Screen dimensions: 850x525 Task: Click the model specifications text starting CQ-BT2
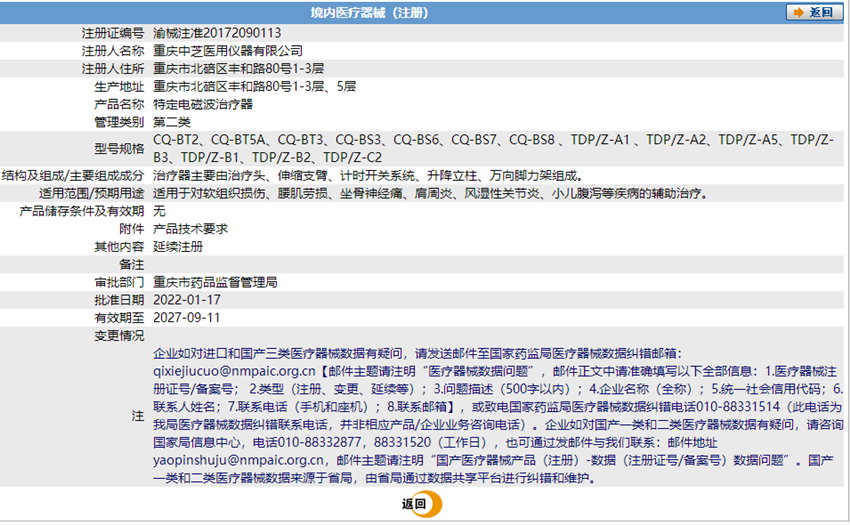click(493, 149)
